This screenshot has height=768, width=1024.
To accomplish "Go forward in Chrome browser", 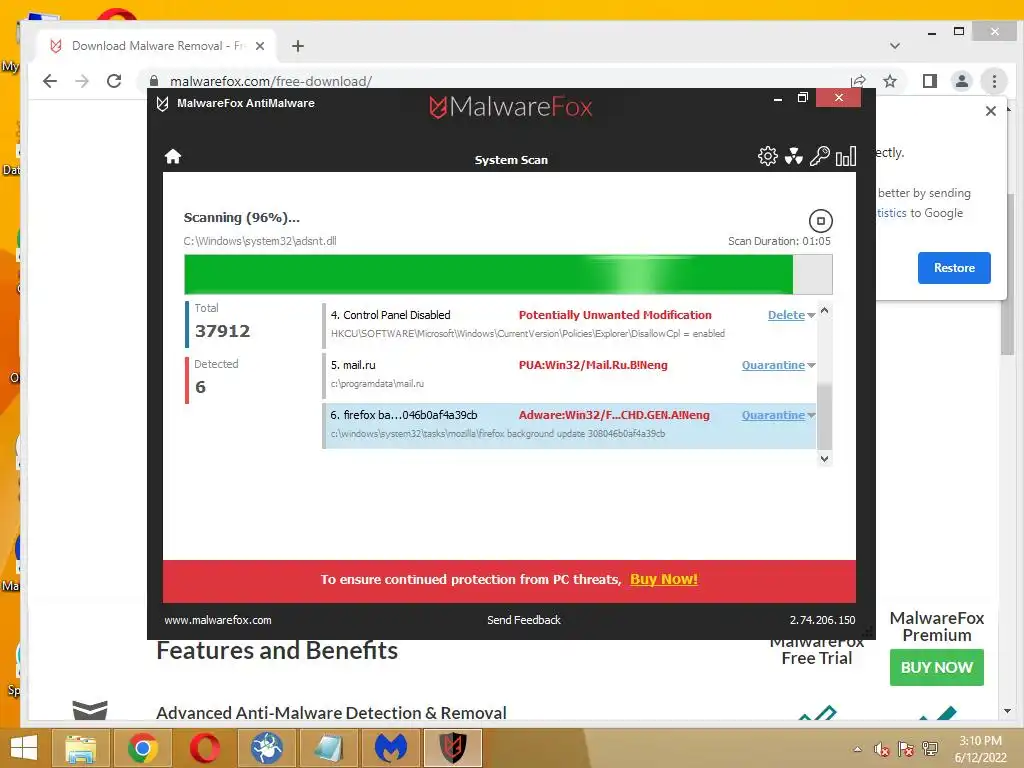I will [82, 81].
